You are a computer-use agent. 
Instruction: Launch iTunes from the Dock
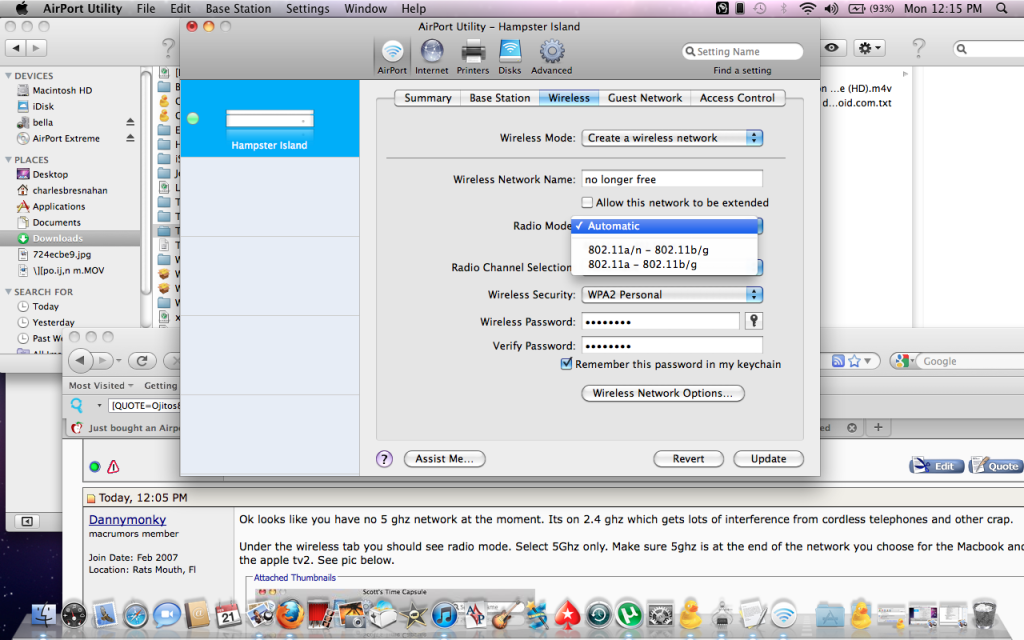444,615
